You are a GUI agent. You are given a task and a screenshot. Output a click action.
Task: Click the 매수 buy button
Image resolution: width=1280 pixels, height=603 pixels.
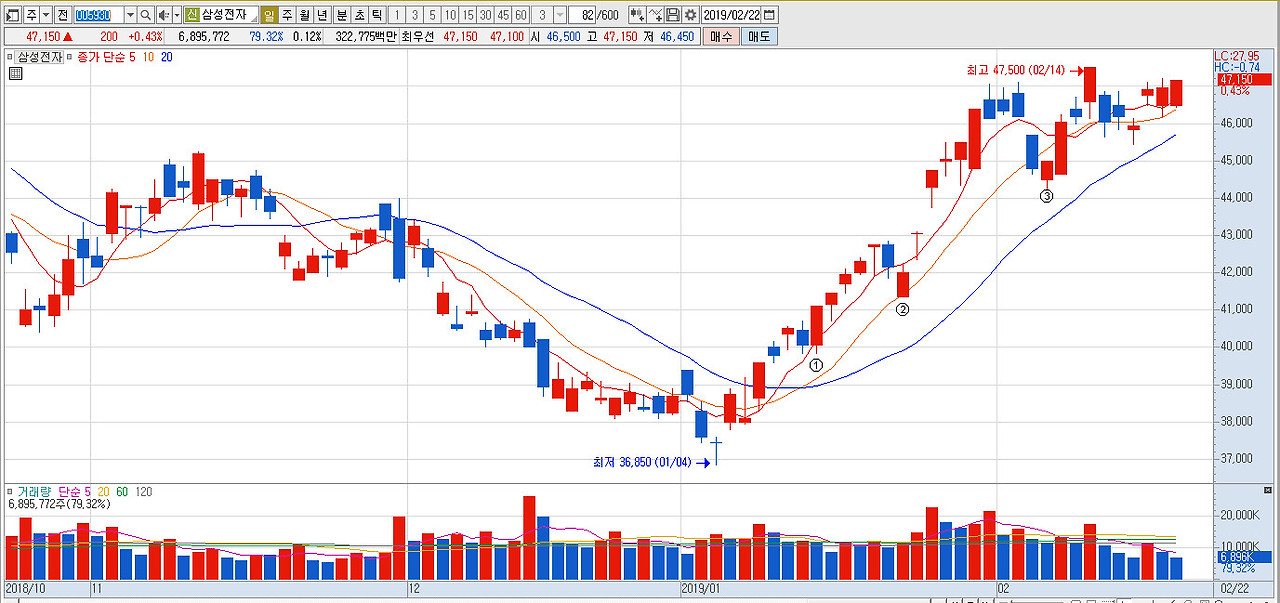click(721, 36)
